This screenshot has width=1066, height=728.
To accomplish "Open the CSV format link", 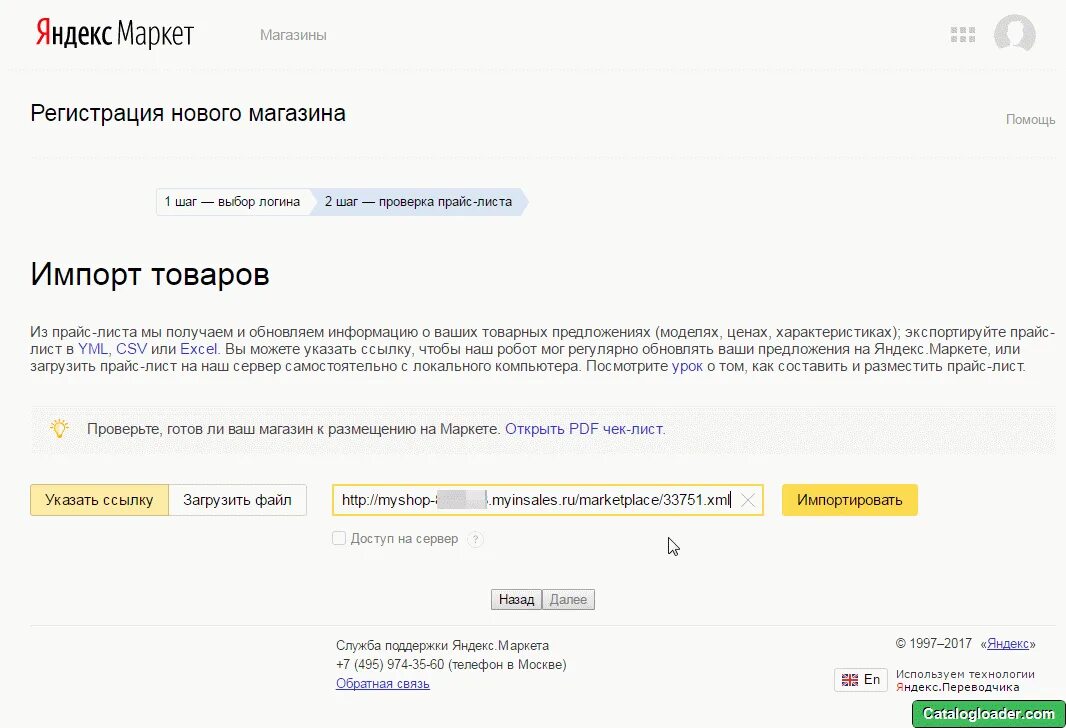I will point(131,349).
